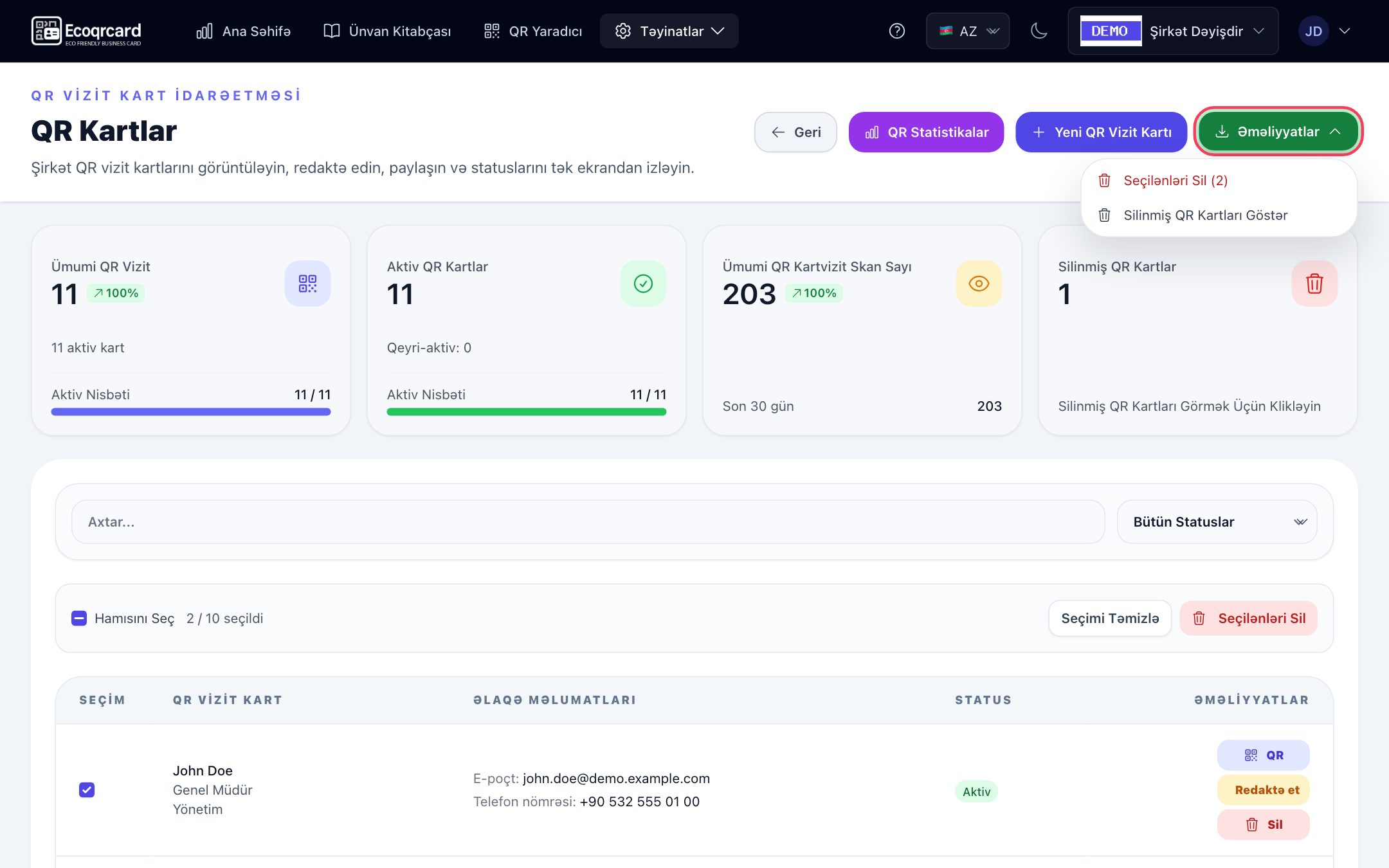Click the green Aktiv Nisbəti progress bar

(527, 412)
